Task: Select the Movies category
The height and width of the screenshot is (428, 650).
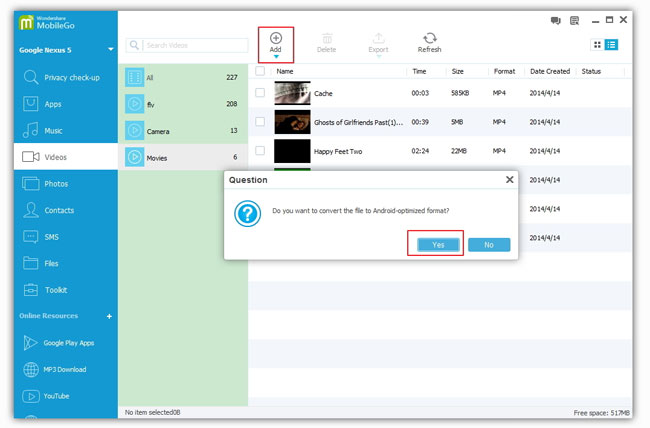Action: 183,157
